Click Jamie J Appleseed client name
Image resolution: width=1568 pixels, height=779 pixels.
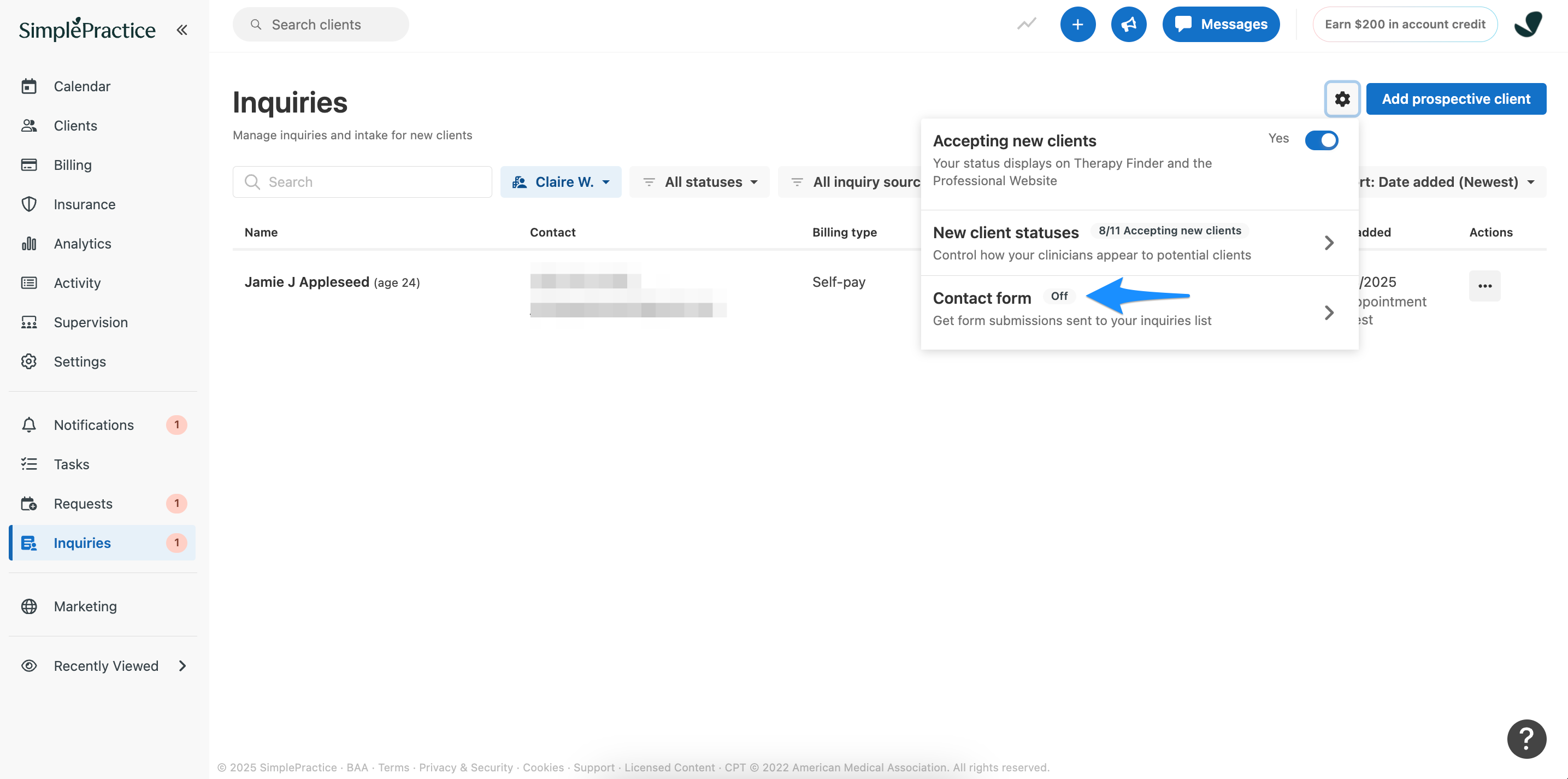click(307, 282)
